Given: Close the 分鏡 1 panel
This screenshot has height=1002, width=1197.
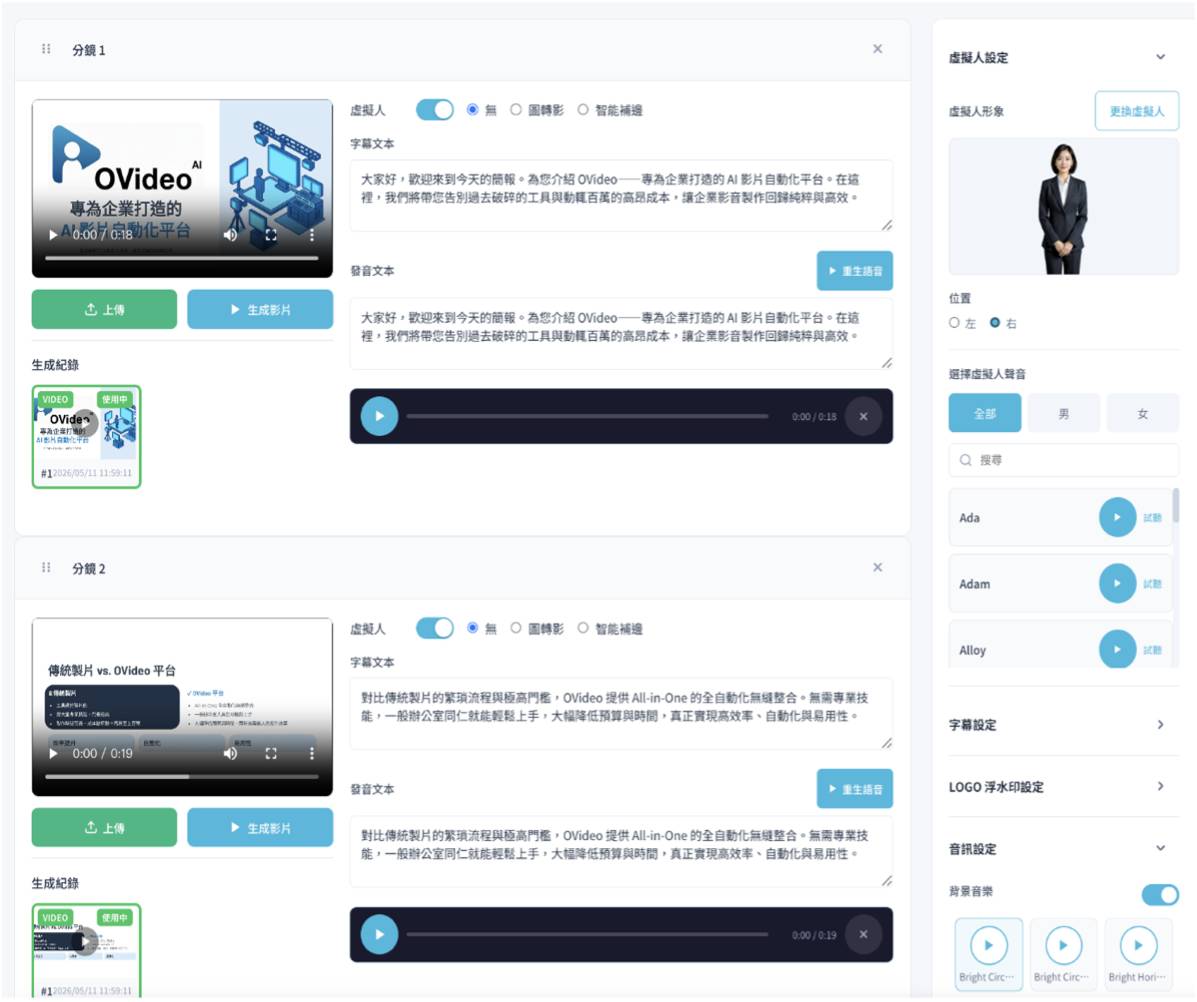Looking at the screenshot, I should click(877, 49).
